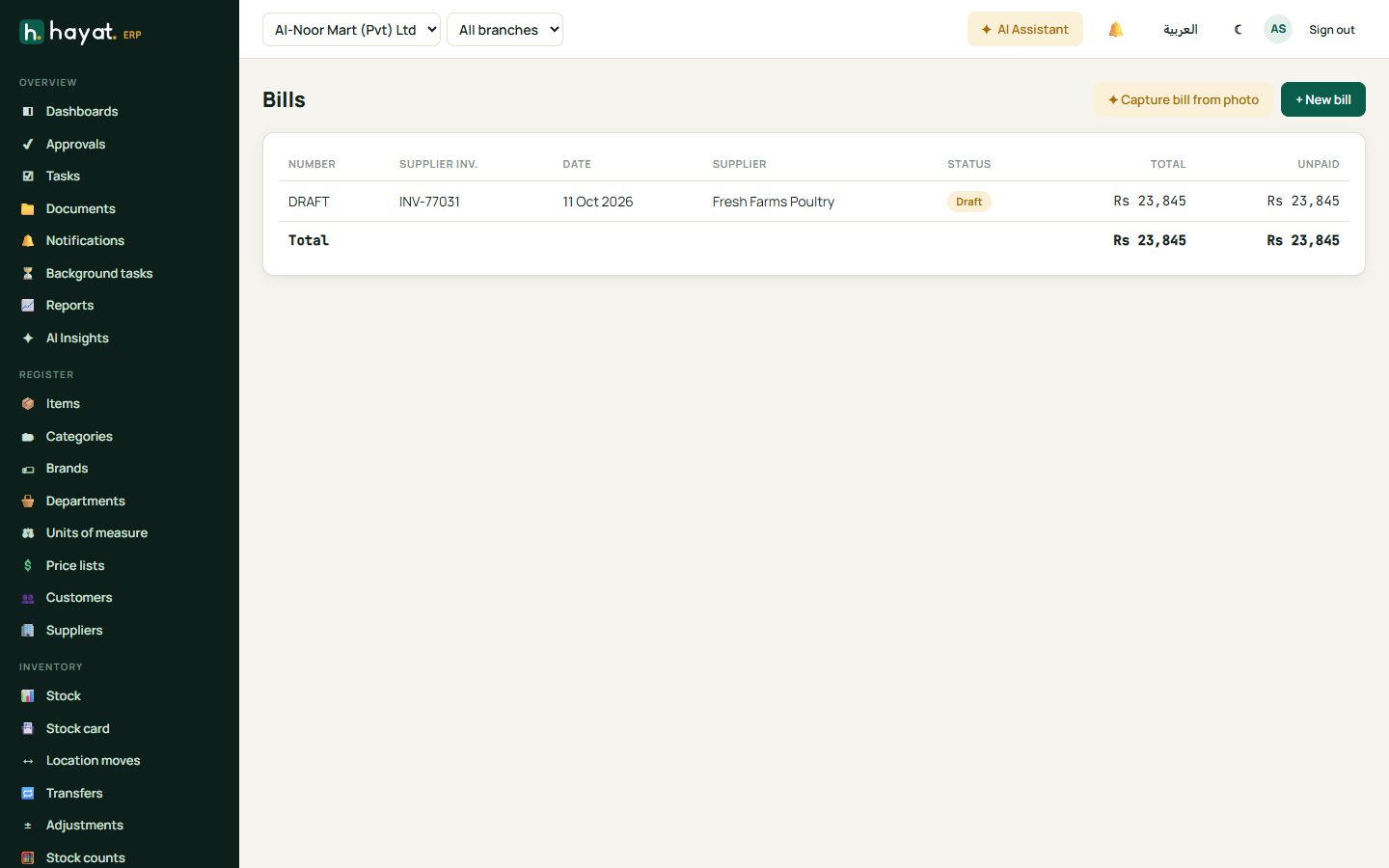This screenshot has width=1389, height=868.
Task: Open the notifications bell icon in header
Action: click(x=1116, y=30)
